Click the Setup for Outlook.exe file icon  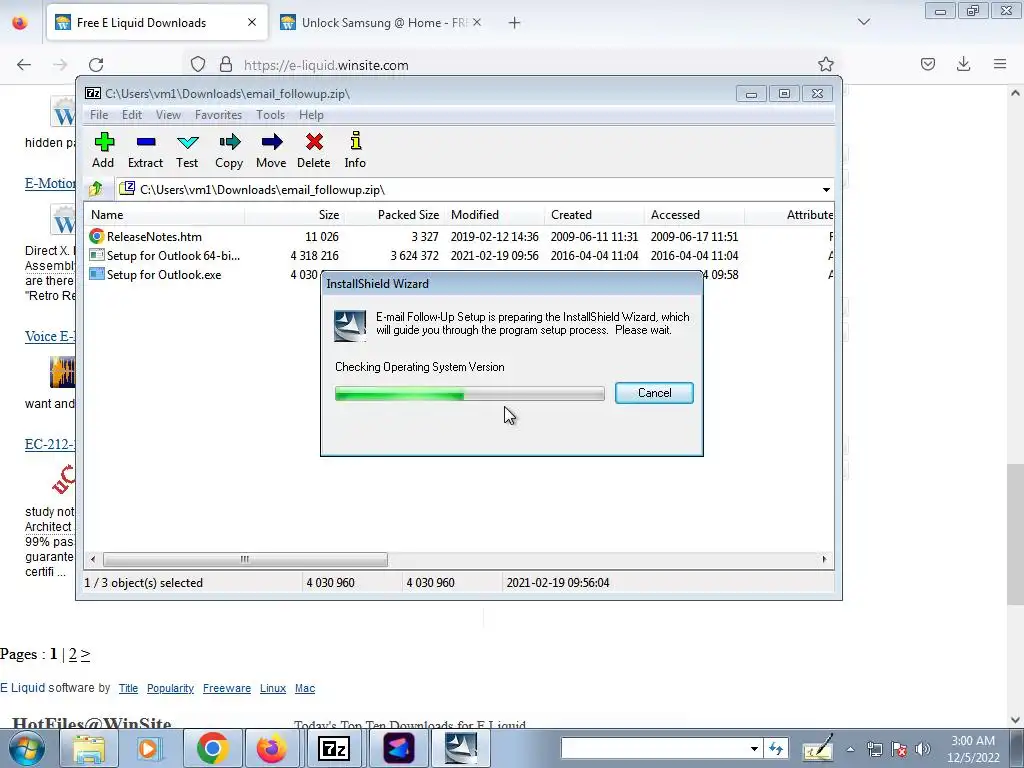[x=97, y=274]
